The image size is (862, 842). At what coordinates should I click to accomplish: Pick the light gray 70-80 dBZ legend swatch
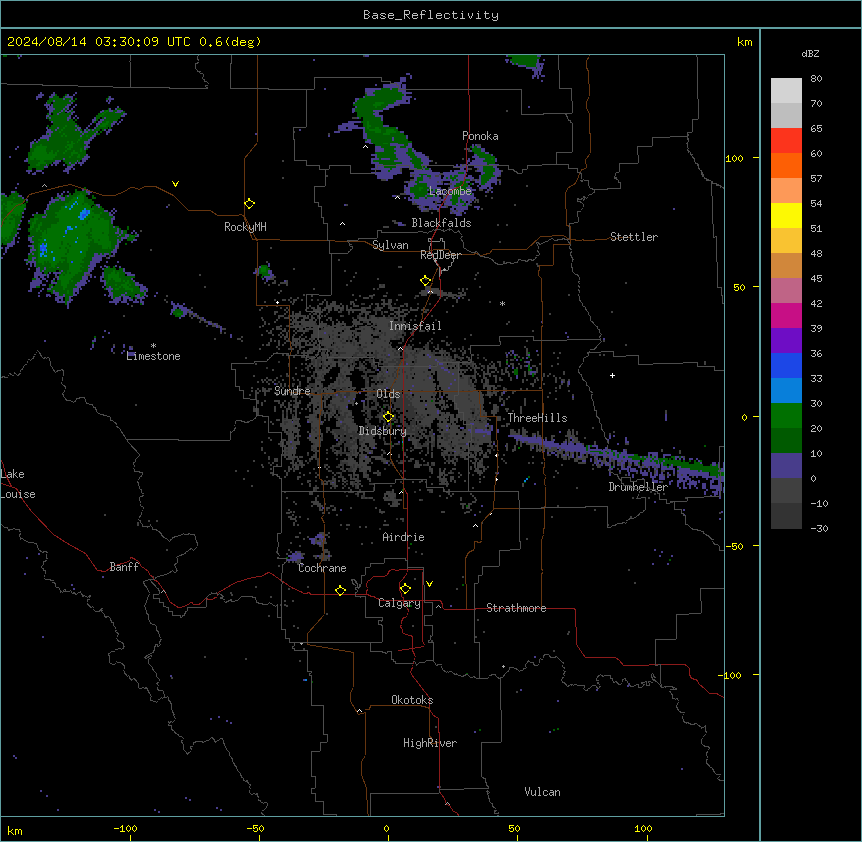(x=786, y=91)
